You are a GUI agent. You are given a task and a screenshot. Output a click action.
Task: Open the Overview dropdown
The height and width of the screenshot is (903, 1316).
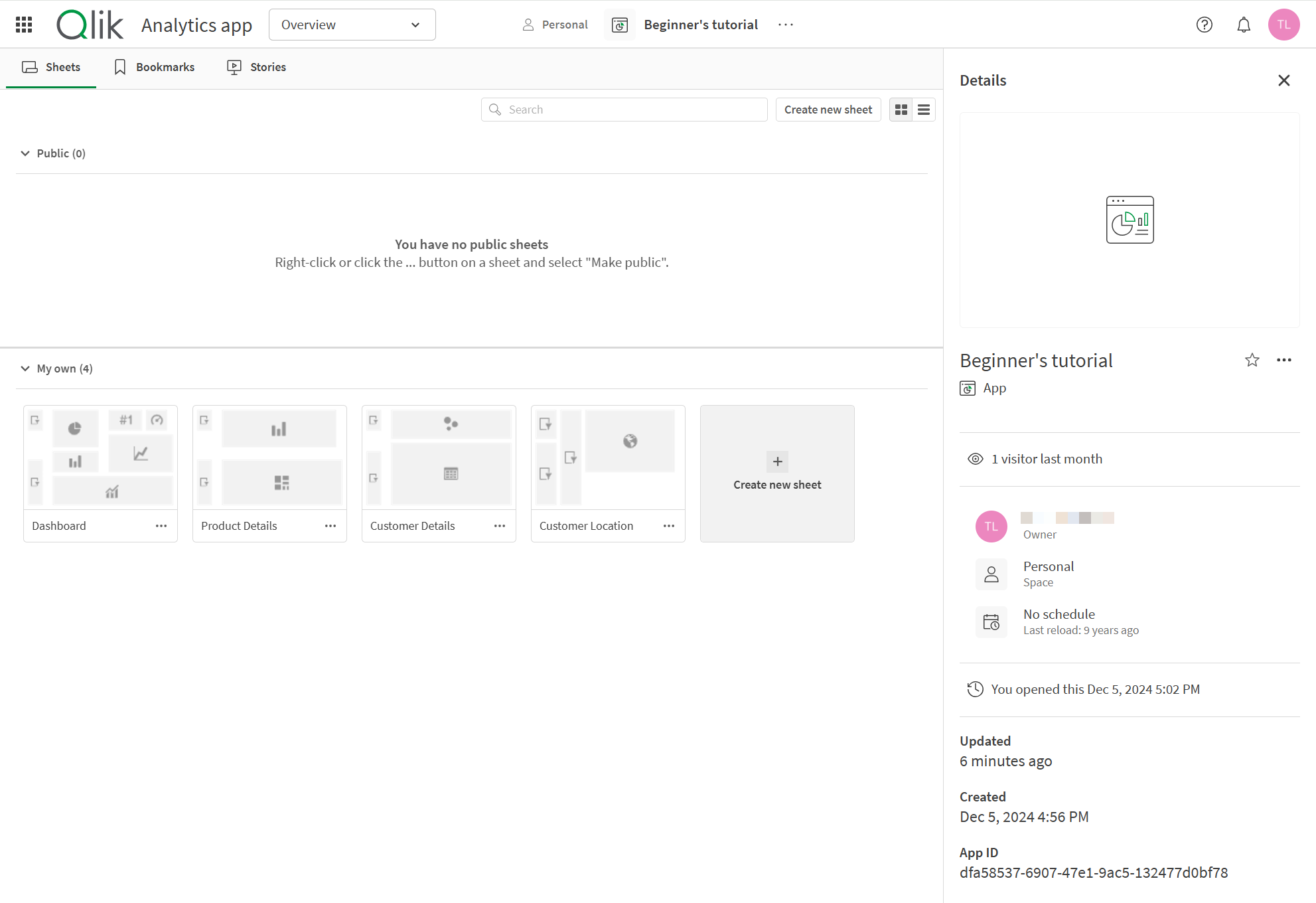tap(352, 25)
